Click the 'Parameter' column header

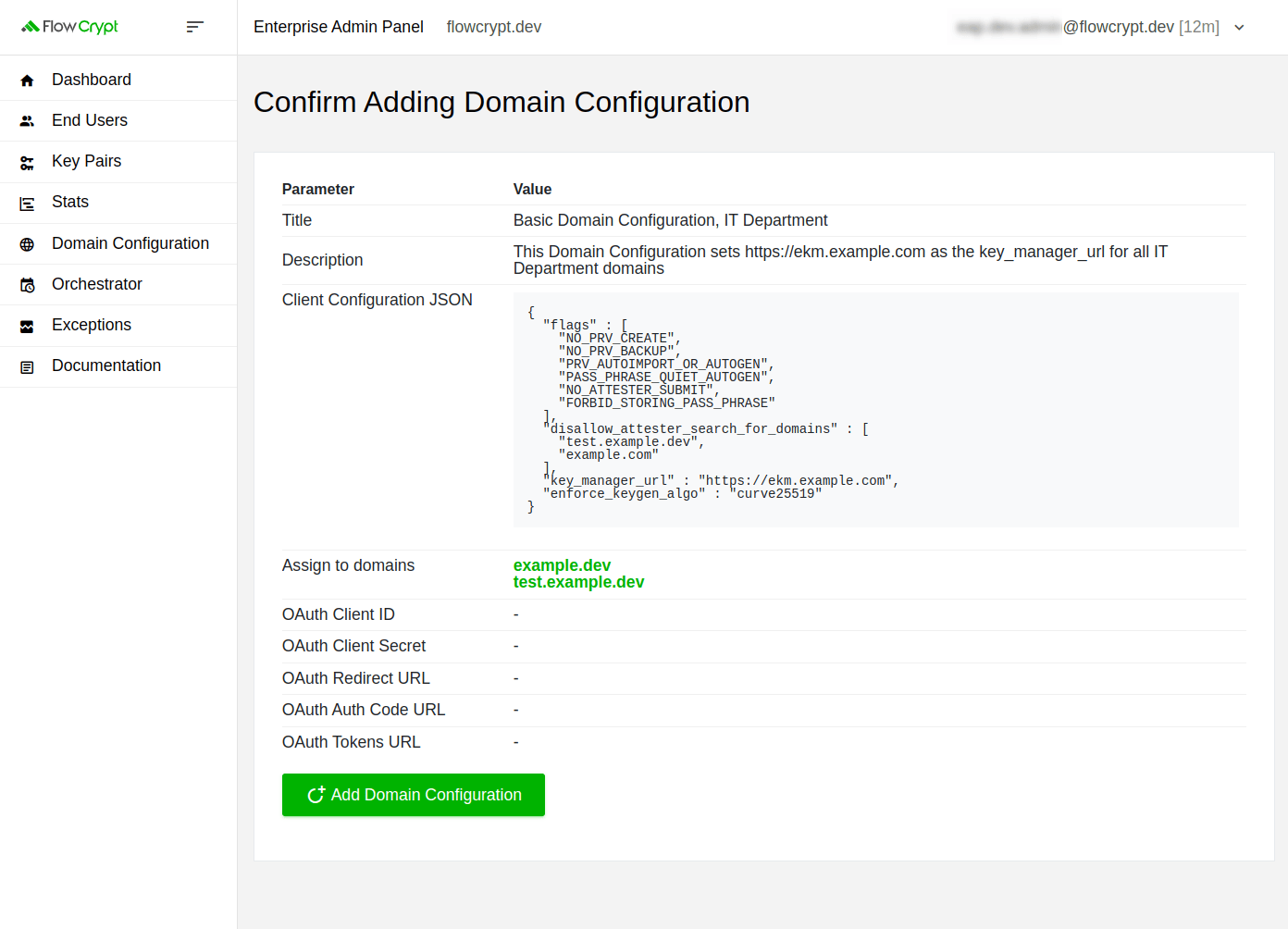pos(318,189)
